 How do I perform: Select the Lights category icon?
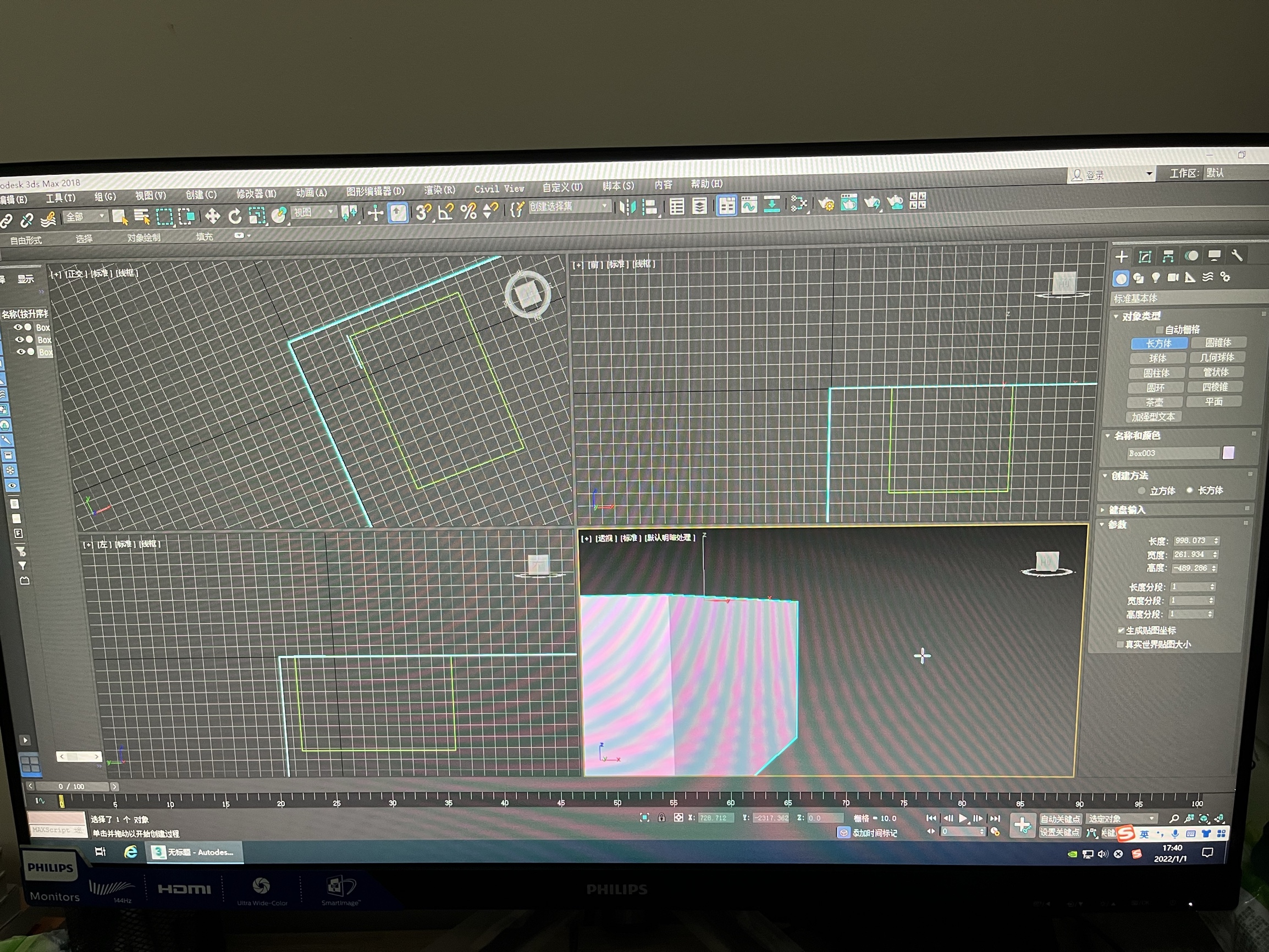[1156, 278]
